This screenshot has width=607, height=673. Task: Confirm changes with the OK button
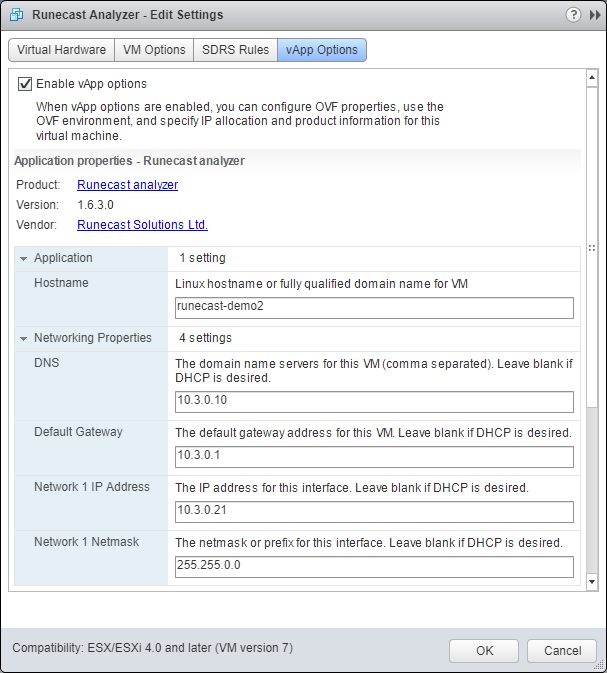pyautogui.click(x=484, y=651)
